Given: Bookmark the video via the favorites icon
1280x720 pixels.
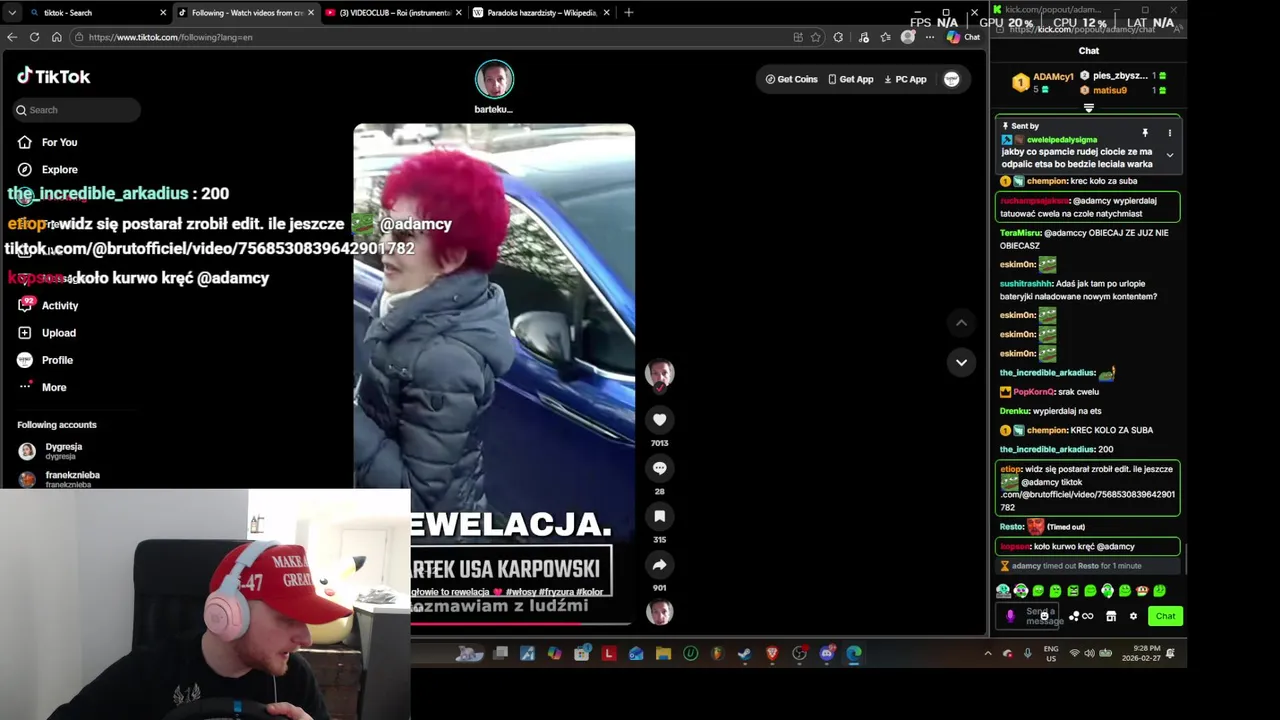Looking at the screenshot, I should (x=659, y=516).
